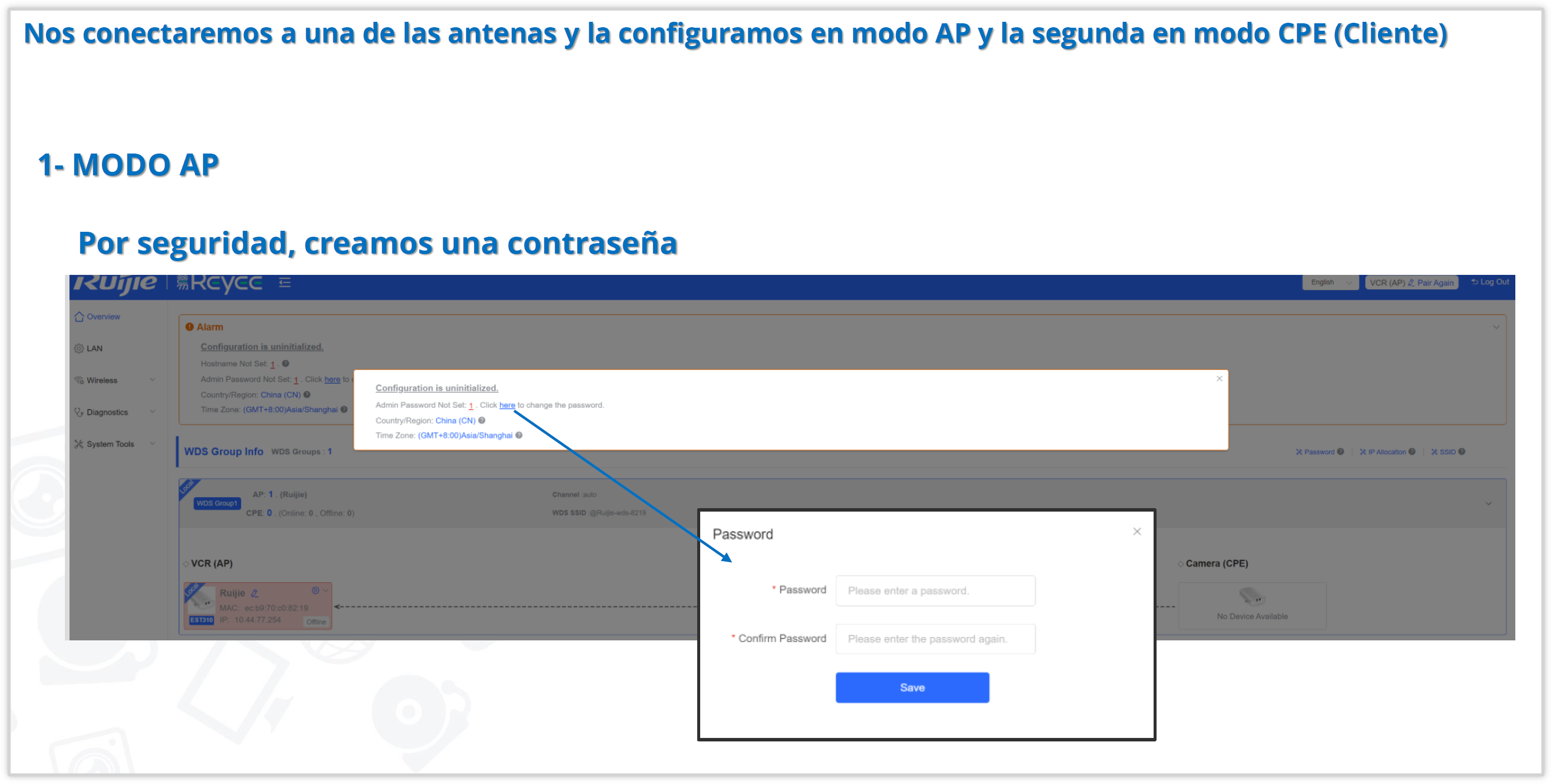The image size is (1552, 784).
Task: Expand the Wireless submenu chevron
Action: [153, 380]
